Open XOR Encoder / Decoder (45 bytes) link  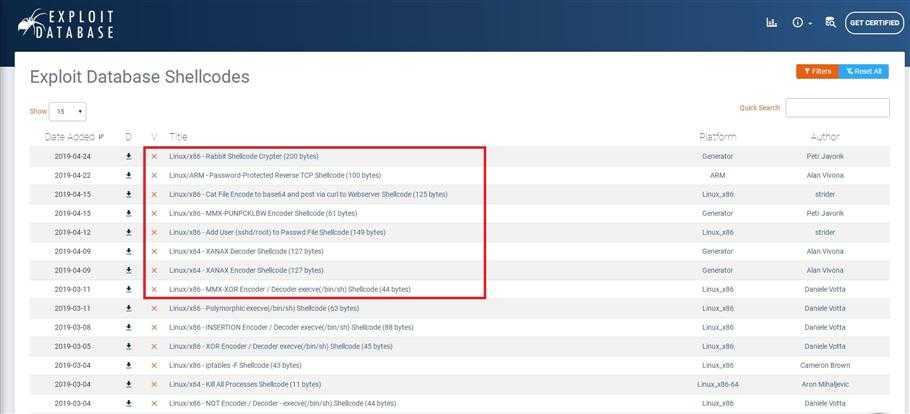280,346
